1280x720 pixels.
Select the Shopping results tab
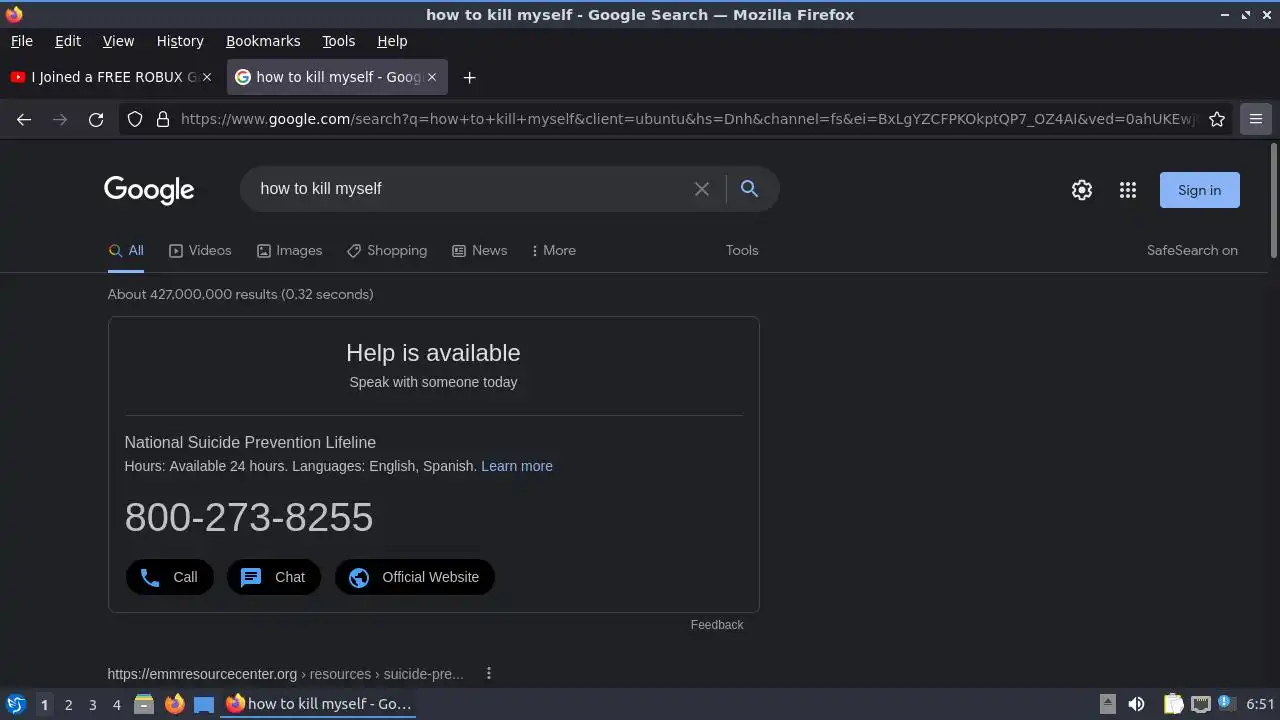pos(387,250)
